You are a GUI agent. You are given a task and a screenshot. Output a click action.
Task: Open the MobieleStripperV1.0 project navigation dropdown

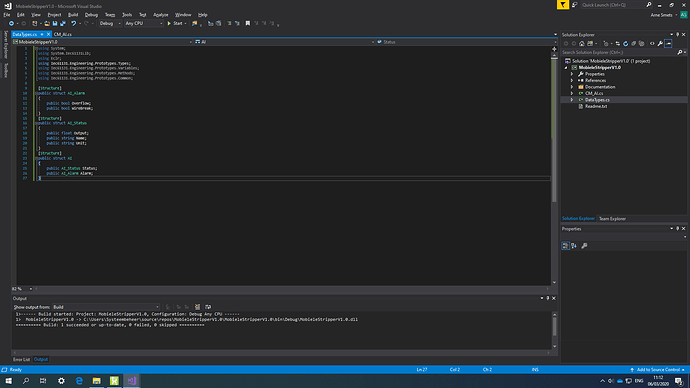[103, 42]
